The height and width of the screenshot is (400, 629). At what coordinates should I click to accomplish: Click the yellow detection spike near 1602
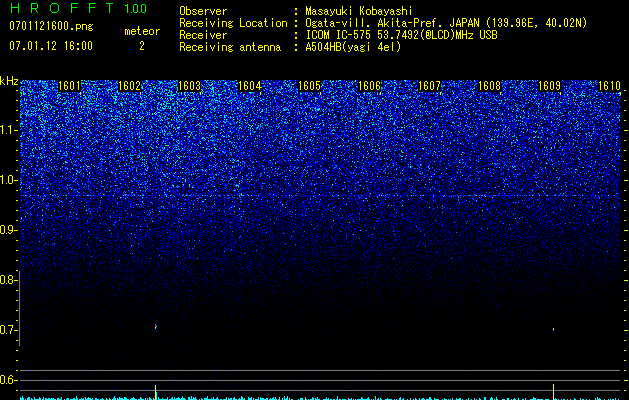156,392
